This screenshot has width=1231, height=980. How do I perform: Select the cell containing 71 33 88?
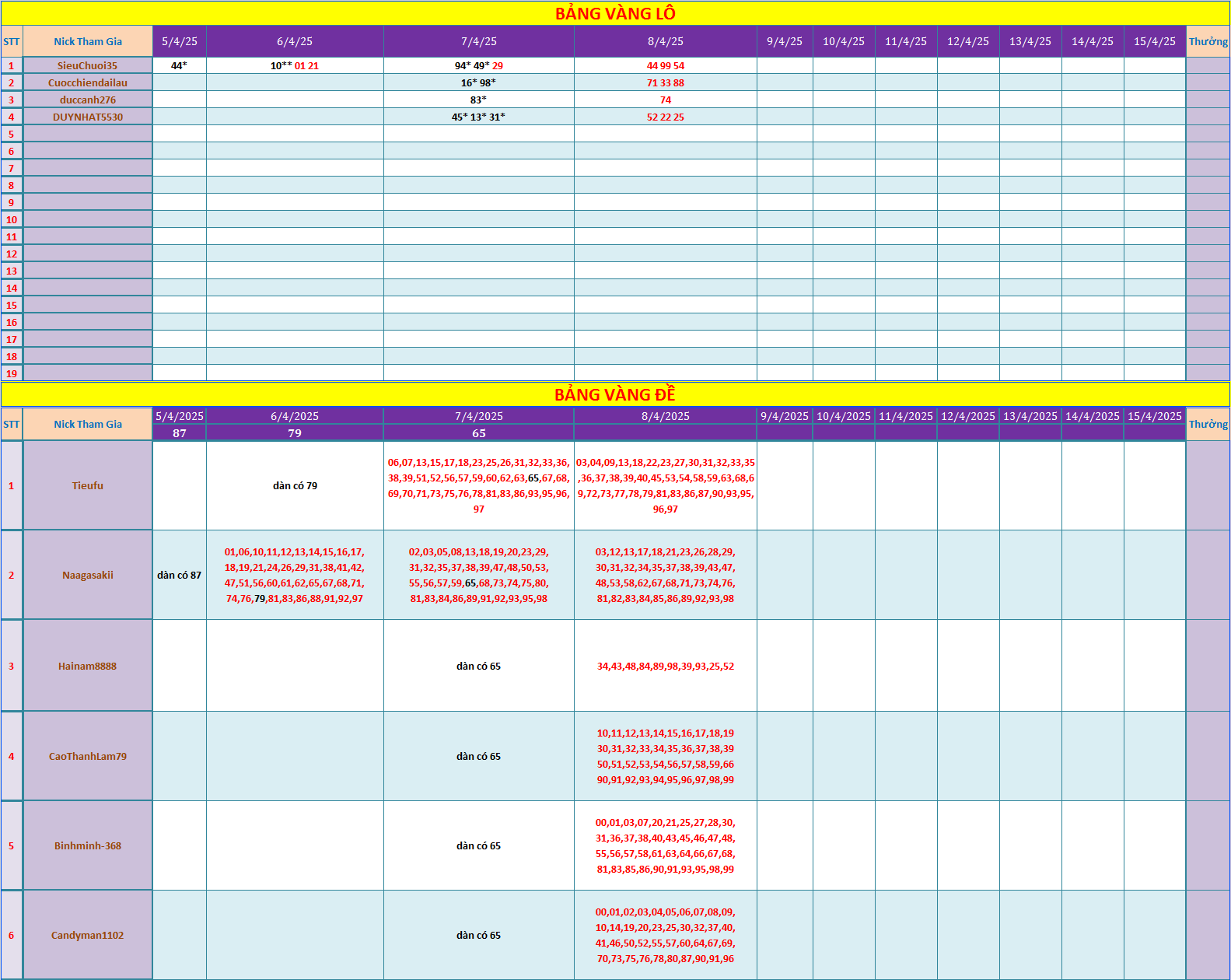click(x=665, y=82)
